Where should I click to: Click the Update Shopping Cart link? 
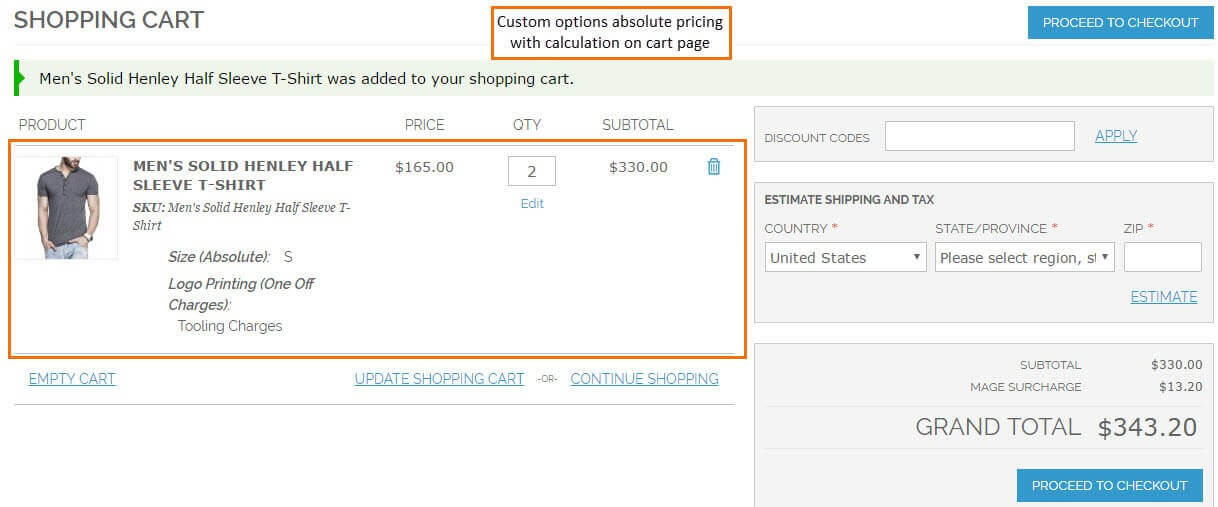coord(439,379)
